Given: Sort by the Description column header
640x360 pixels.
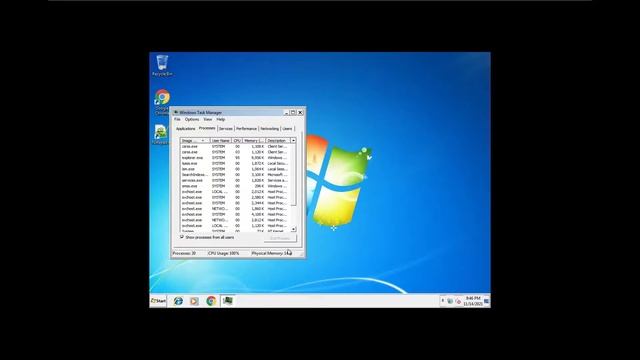Looking at the screenshot, I should point(278,140).
